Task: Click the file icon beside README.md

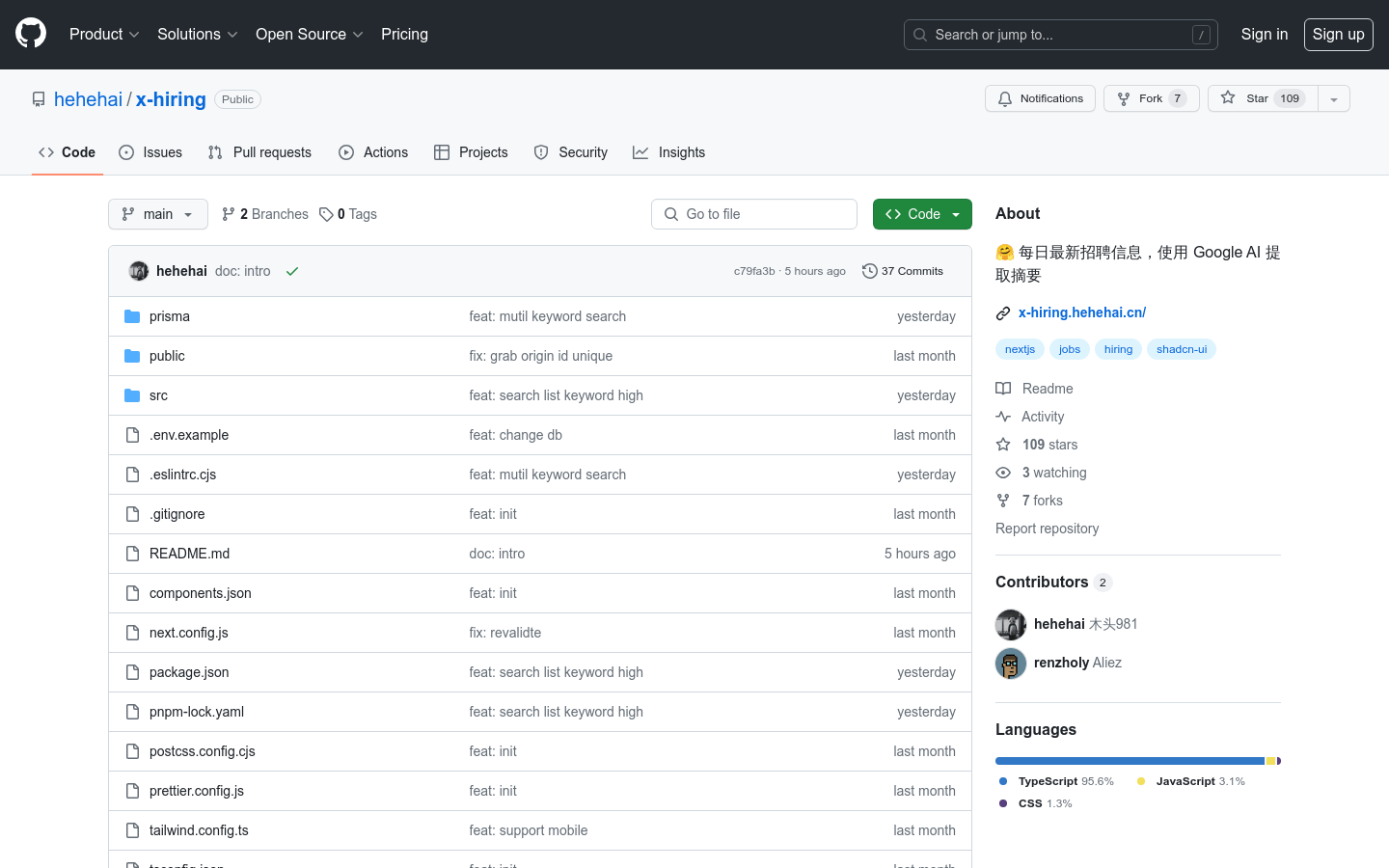Action: [x=132, y=554]
